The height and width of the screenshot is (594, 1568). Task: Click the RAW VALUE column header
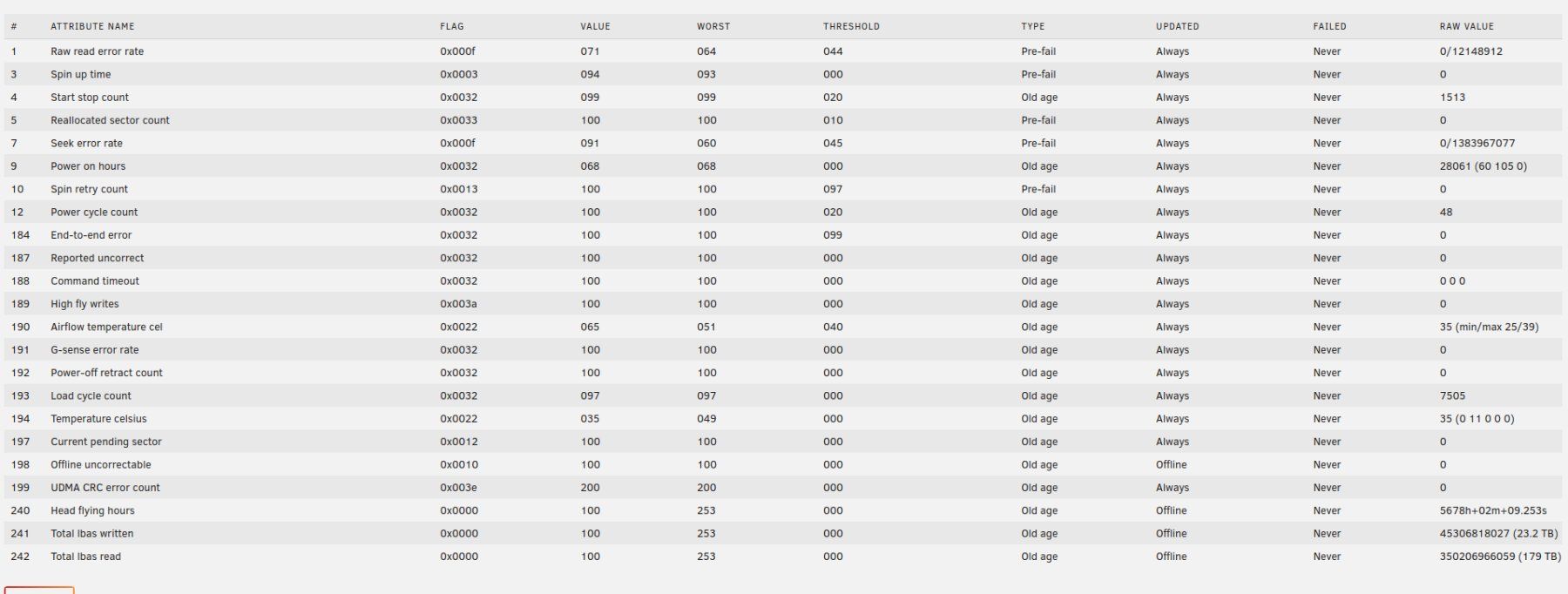[1466, 26]
